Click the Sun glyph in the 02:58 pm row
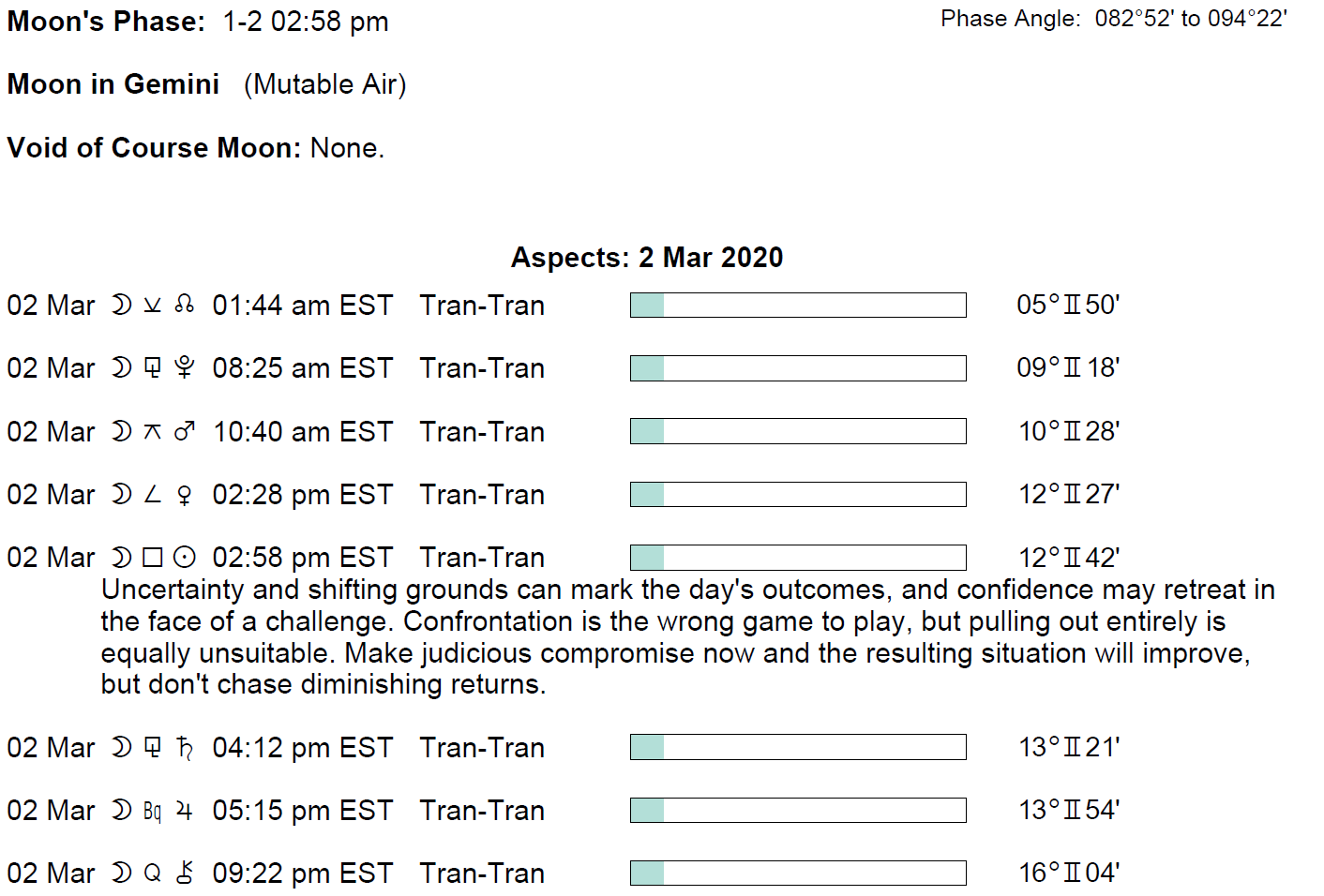The image size is (1324, 896). tap(185, 558)
